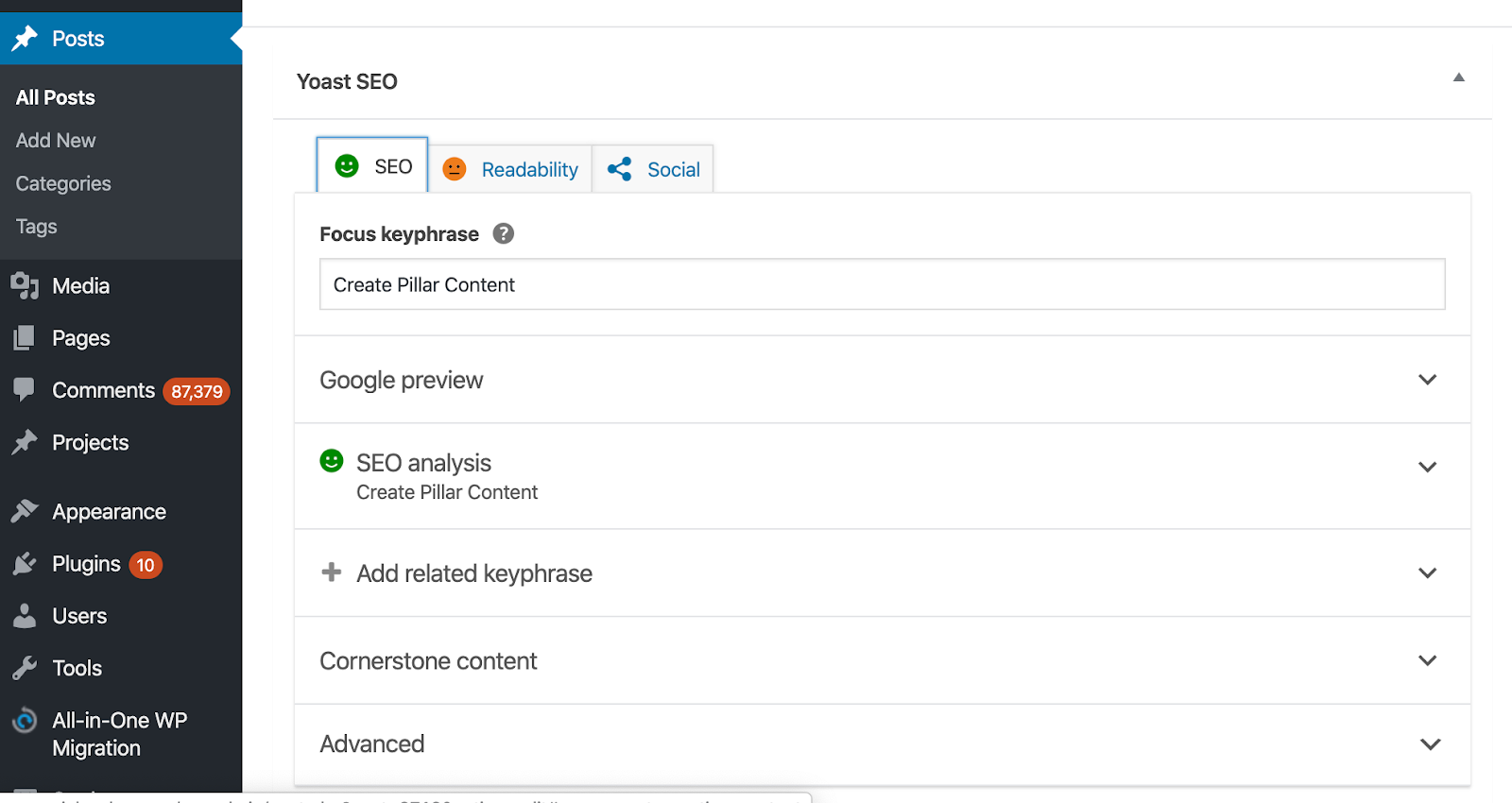Click the Social share icon

(620, 169)
